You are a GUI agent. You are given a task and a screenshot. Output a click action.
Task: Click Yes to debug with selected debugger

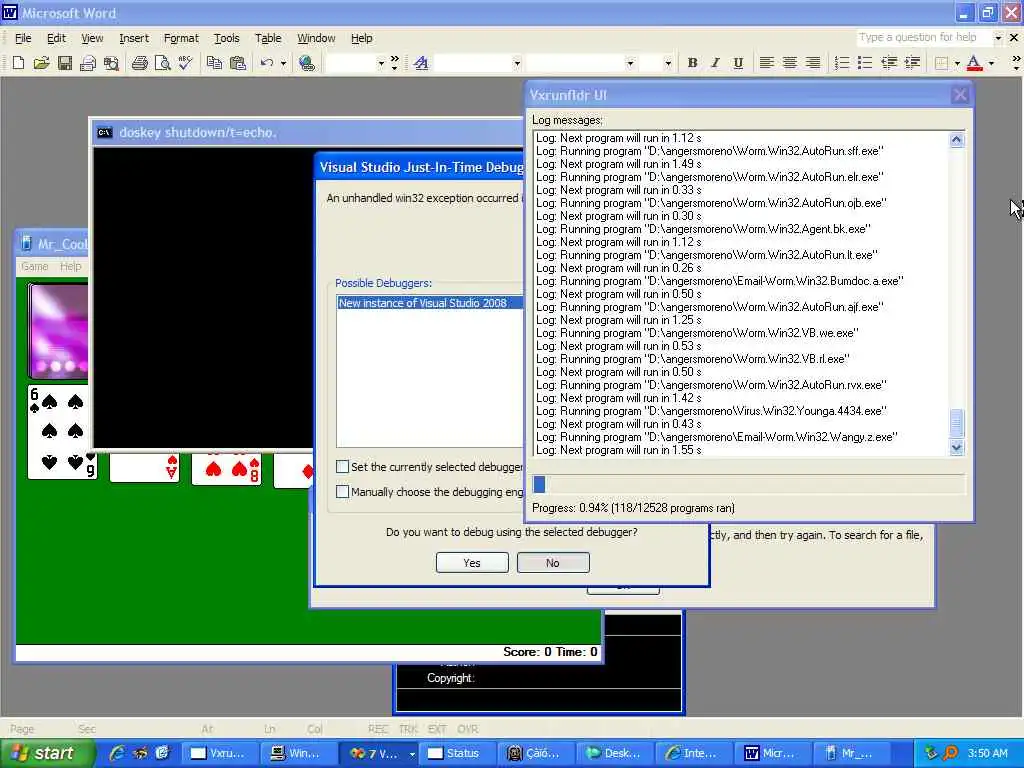tap(472, 562)
